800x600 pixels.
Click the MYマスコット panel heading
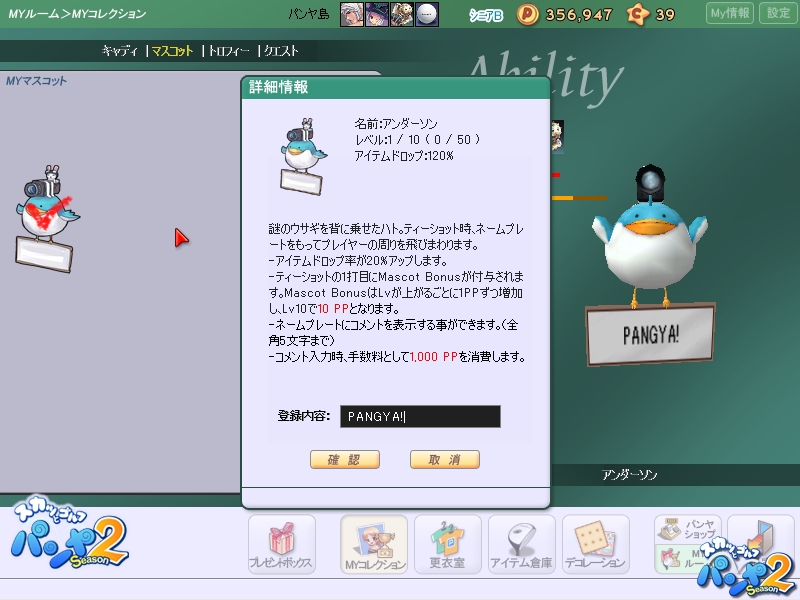36,81
